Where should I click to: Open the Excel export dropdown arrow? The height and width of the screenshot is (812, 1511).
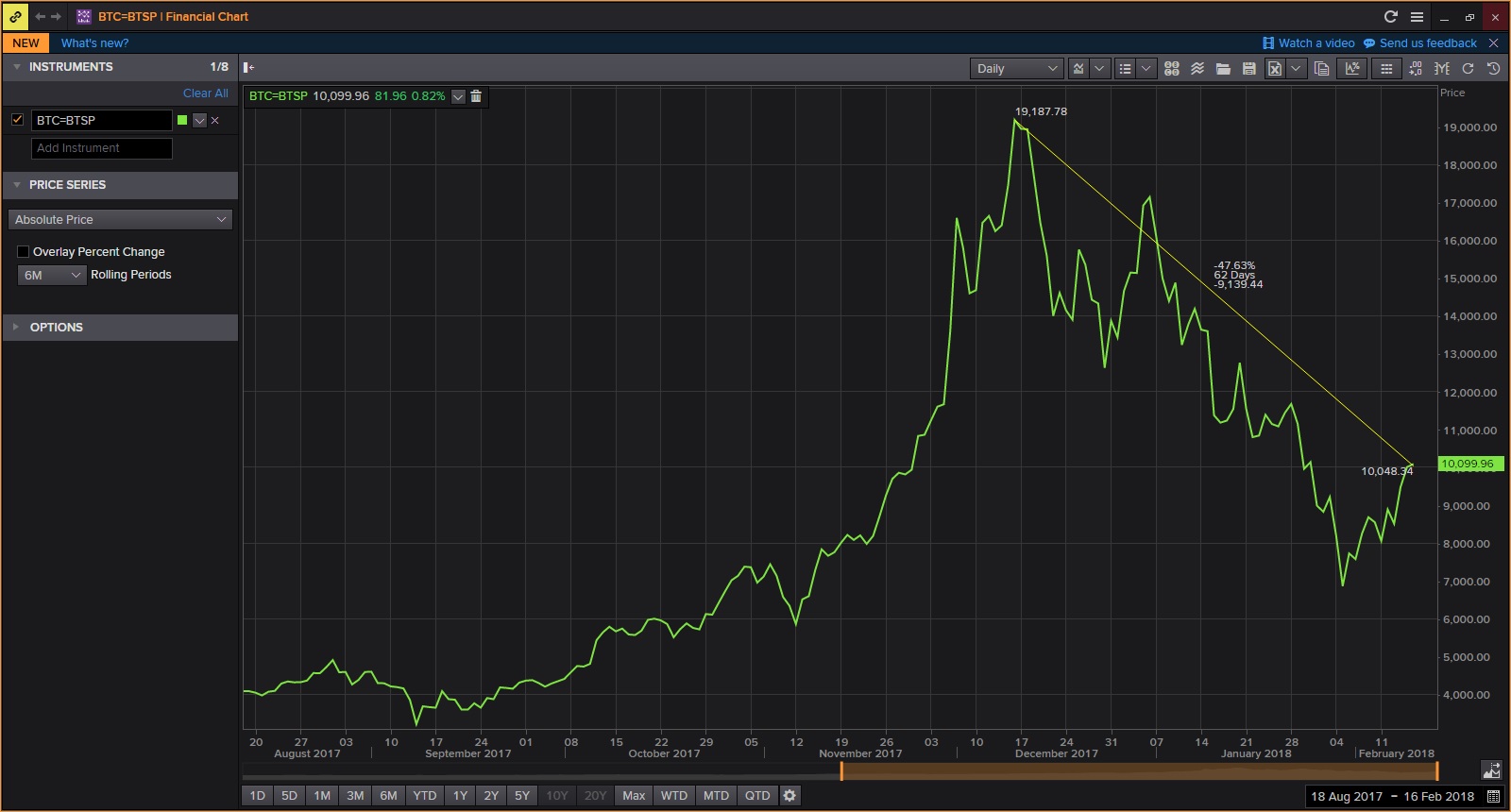(x=1296, y=68)
